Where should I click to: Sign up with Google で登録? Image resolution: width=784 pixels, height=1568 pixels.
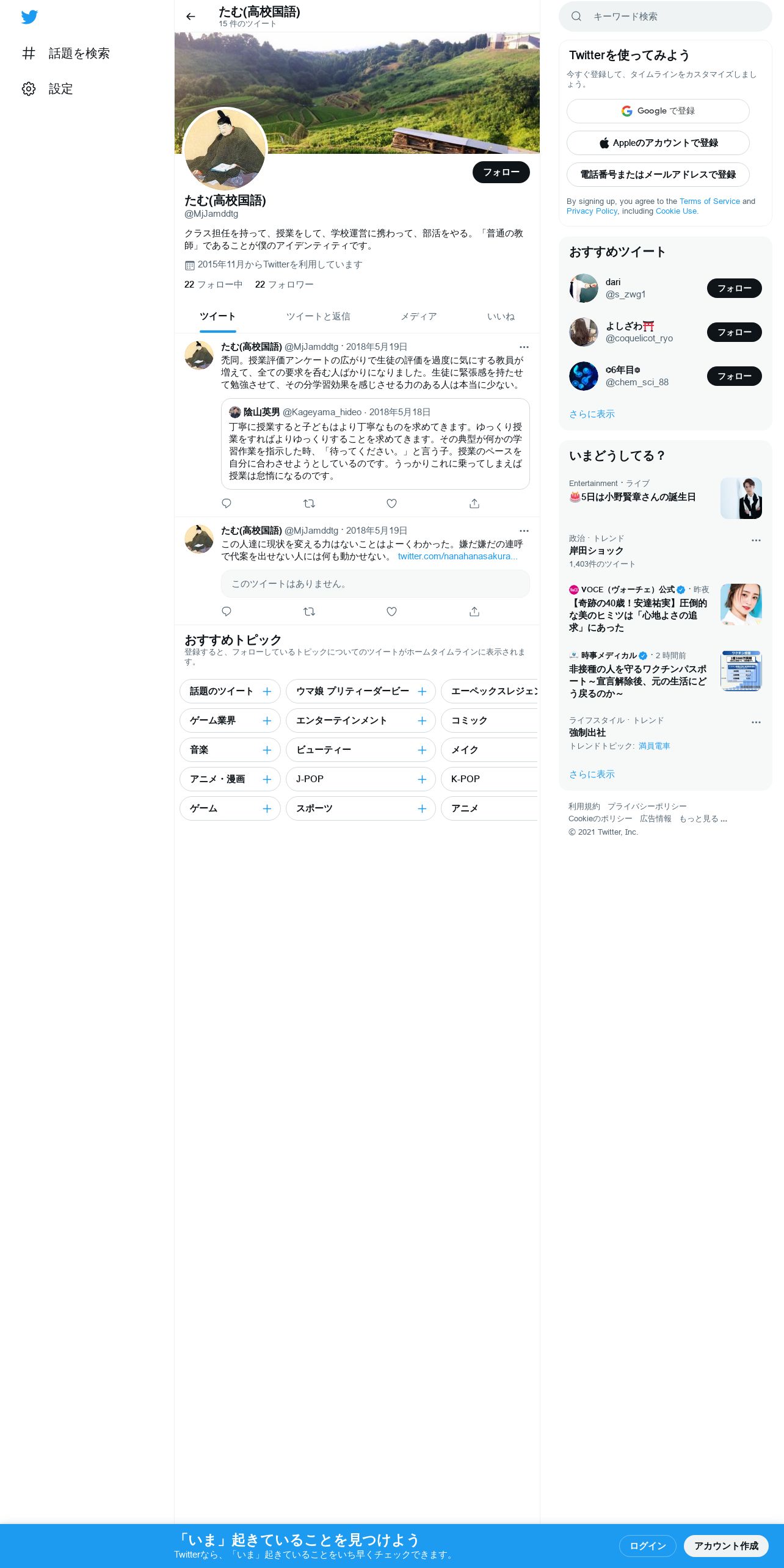(658, 111)
